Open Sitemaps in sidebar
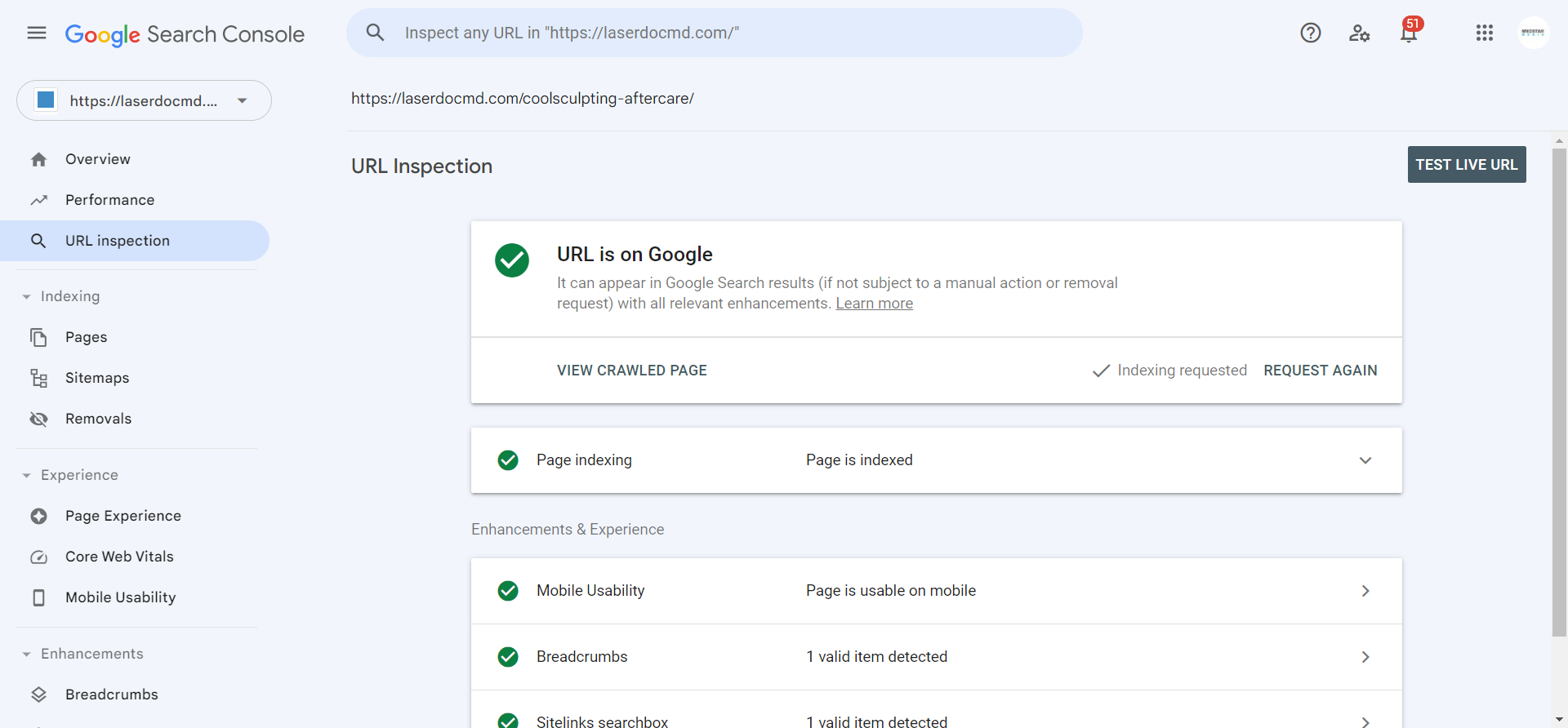 [x=97, y=378]
